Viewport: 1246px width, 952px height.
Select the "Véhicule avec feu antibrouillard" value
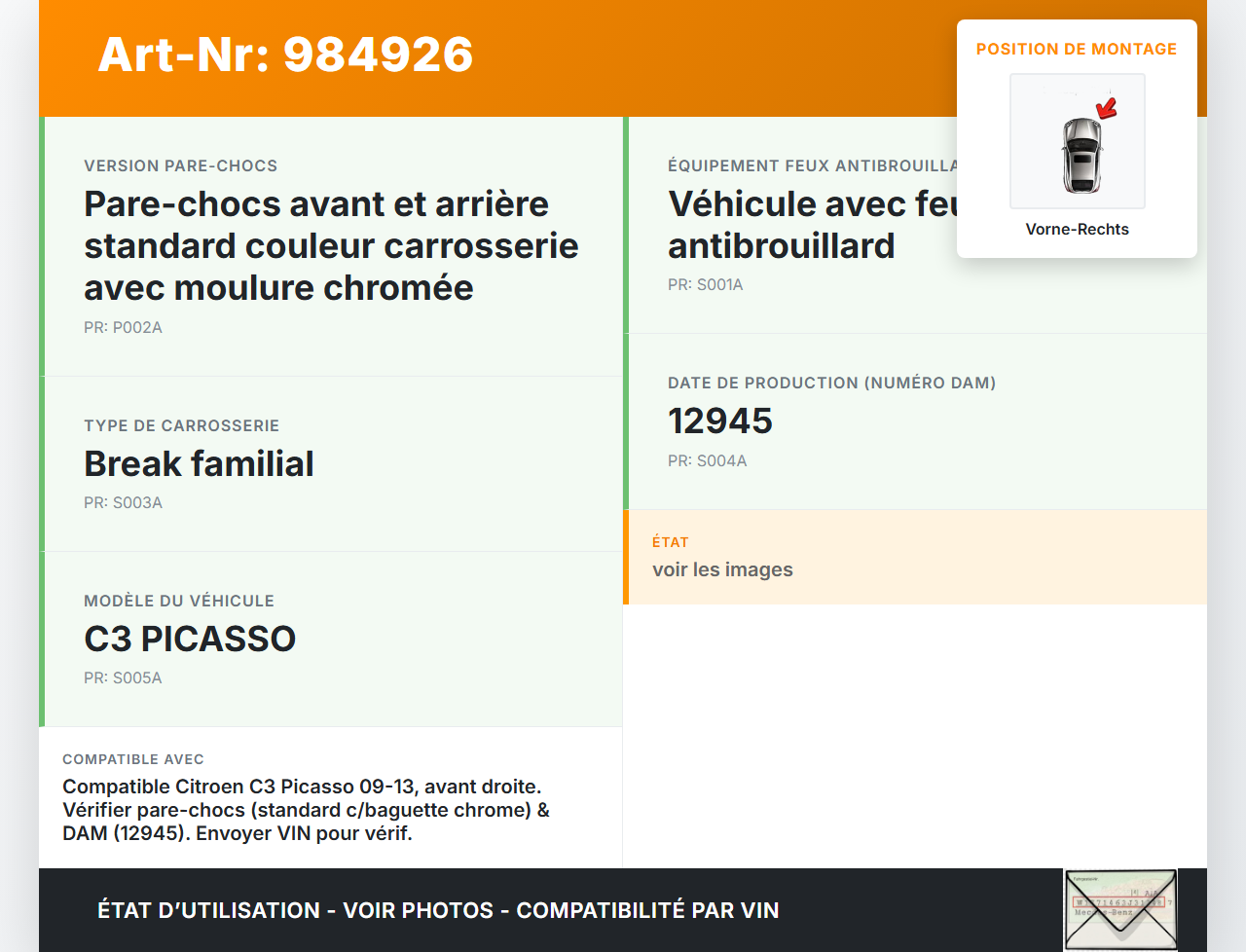[812, 225]
